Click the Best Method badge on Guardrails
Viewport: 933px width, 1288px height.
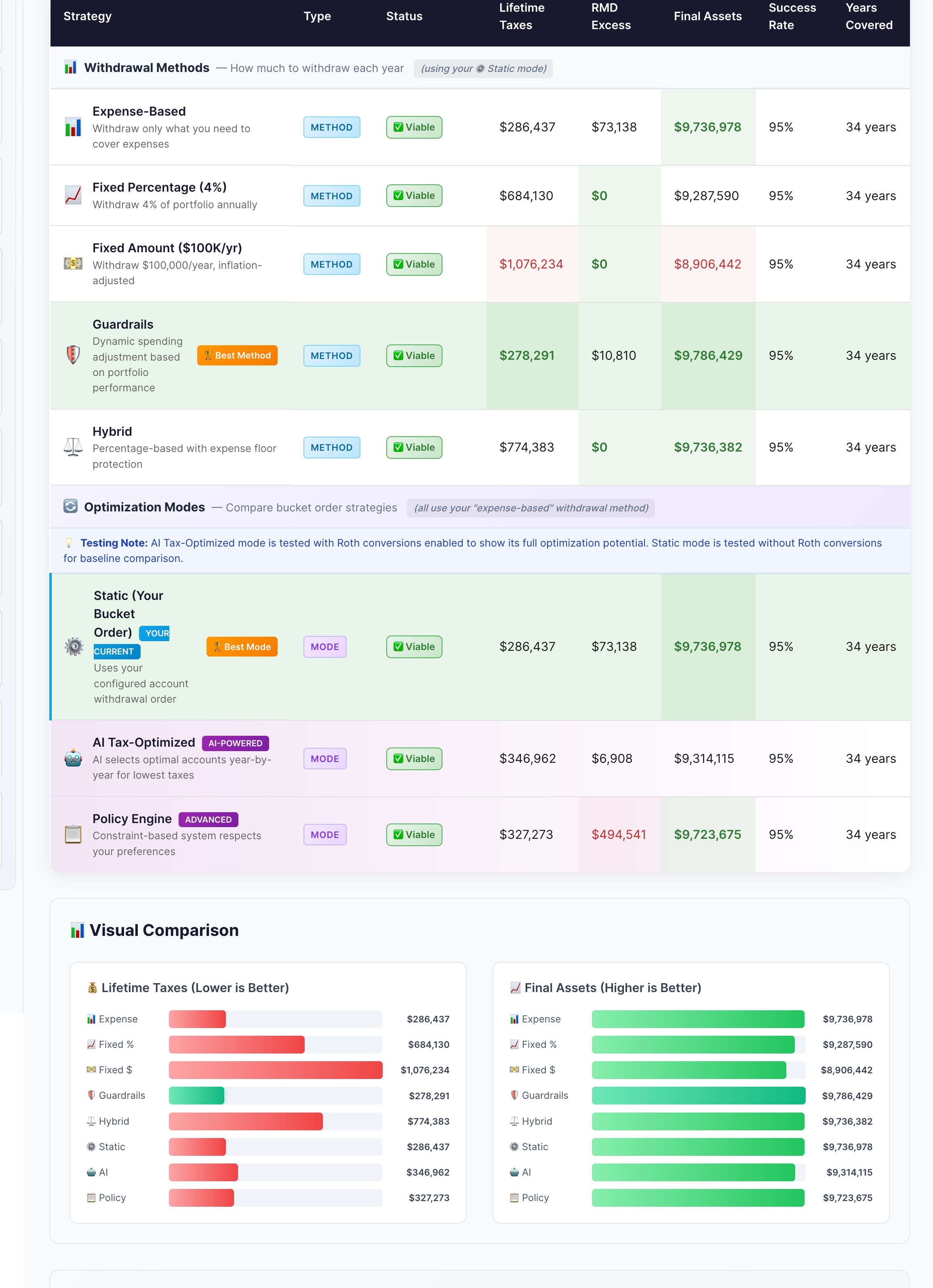(x=237, y=355)
